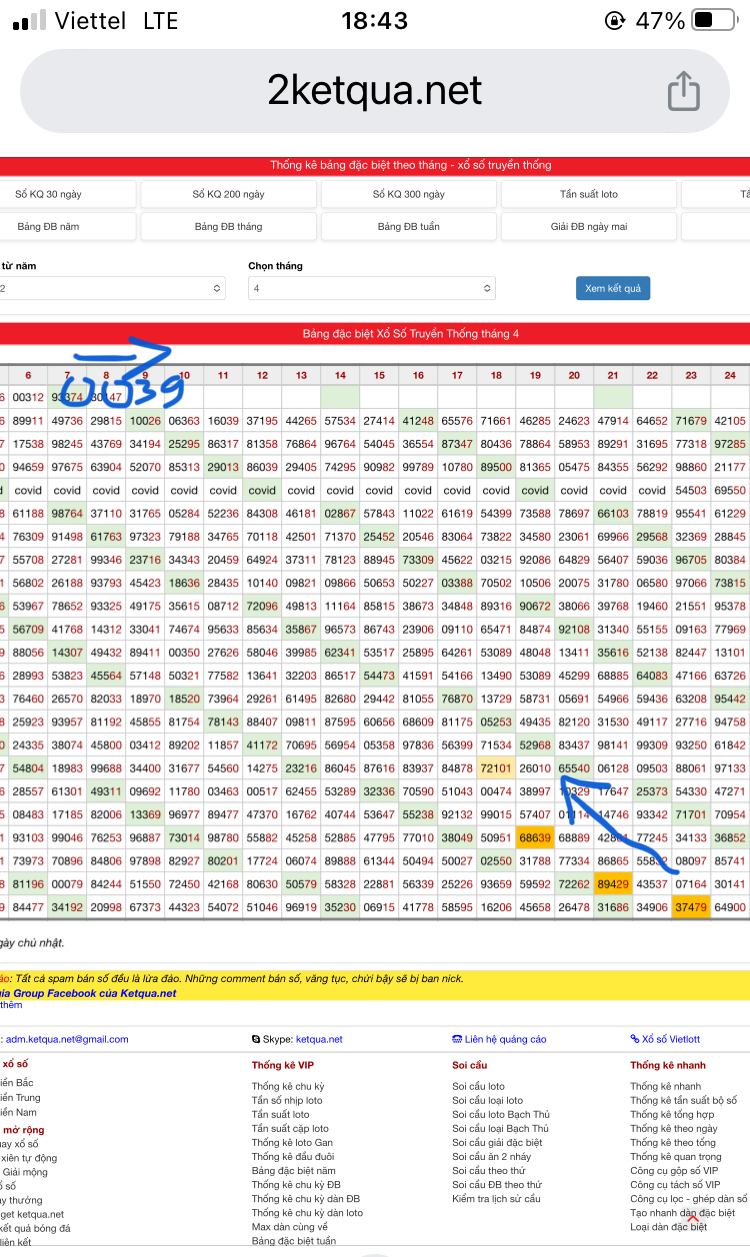
Task: Expand the từ năm year dropdown
Action: click(x=110, y=289)
